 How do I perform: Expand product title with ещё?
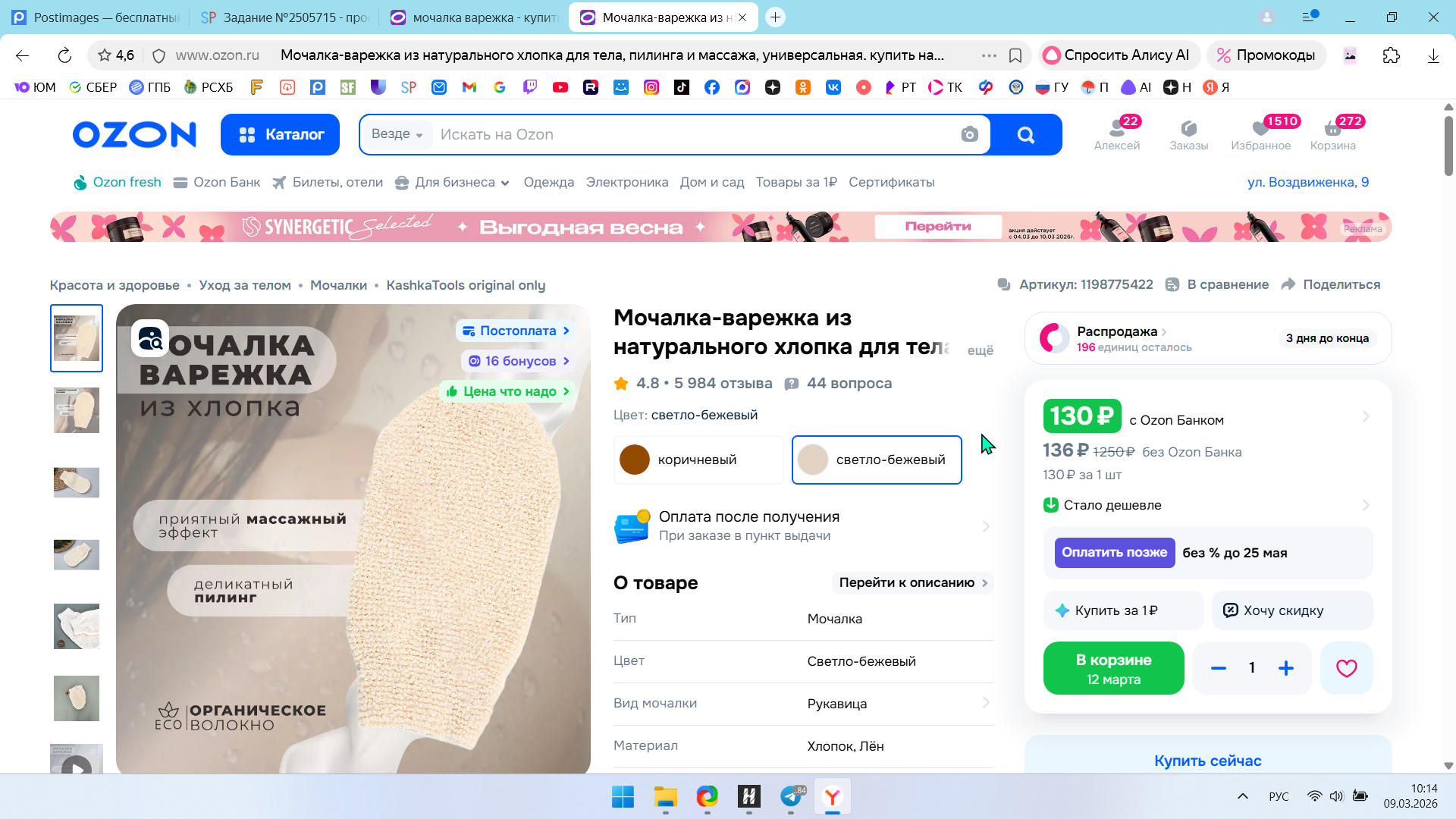(x=980, y=350)
